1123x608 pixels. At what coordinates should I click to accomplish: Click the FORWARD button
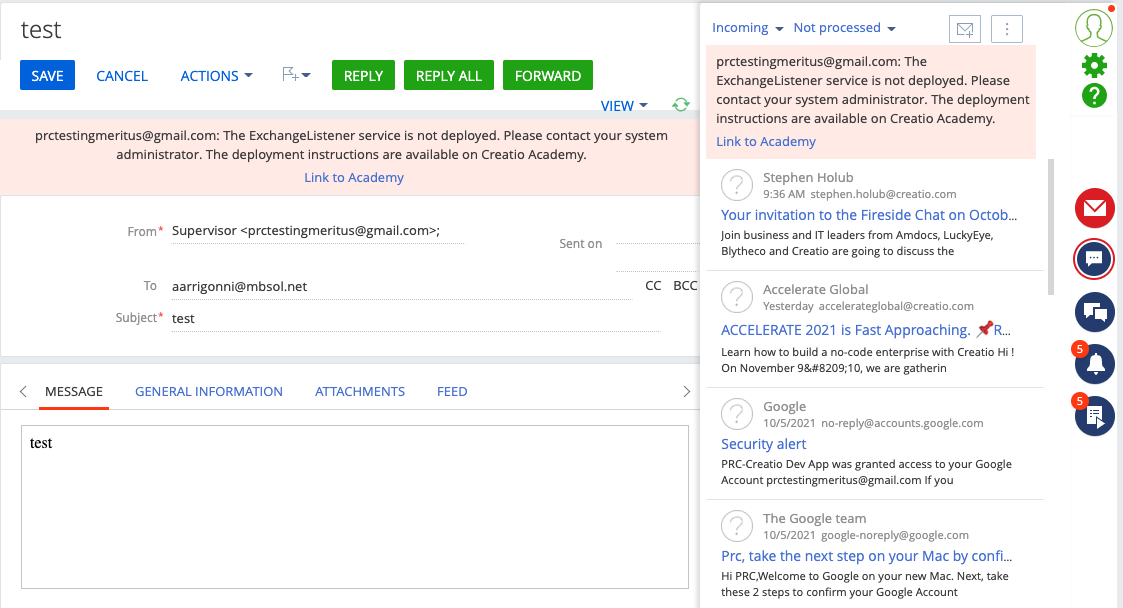click(548, 75)
